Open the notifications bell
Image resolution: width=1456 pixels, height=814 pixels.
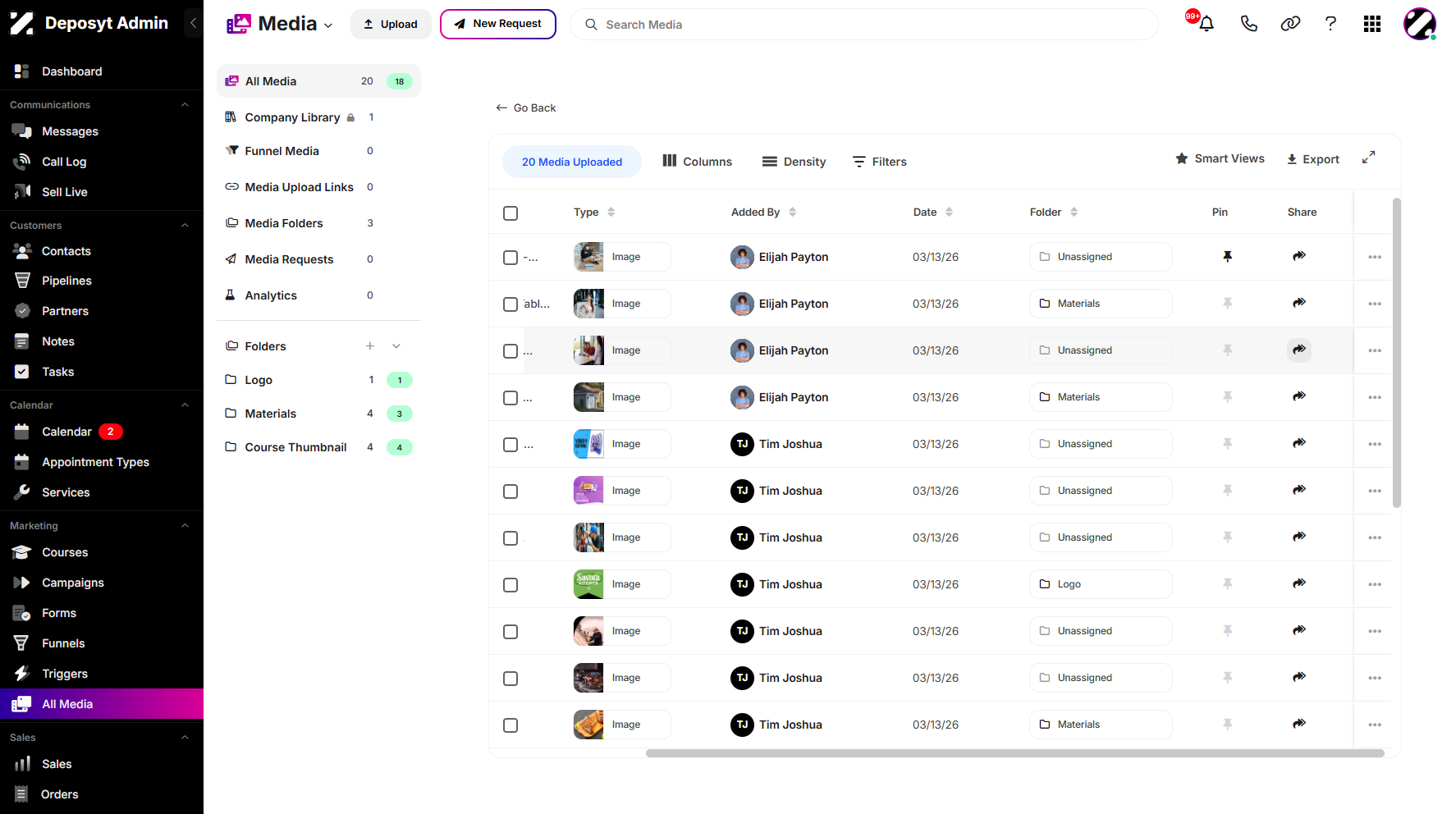coord(1206,25)
